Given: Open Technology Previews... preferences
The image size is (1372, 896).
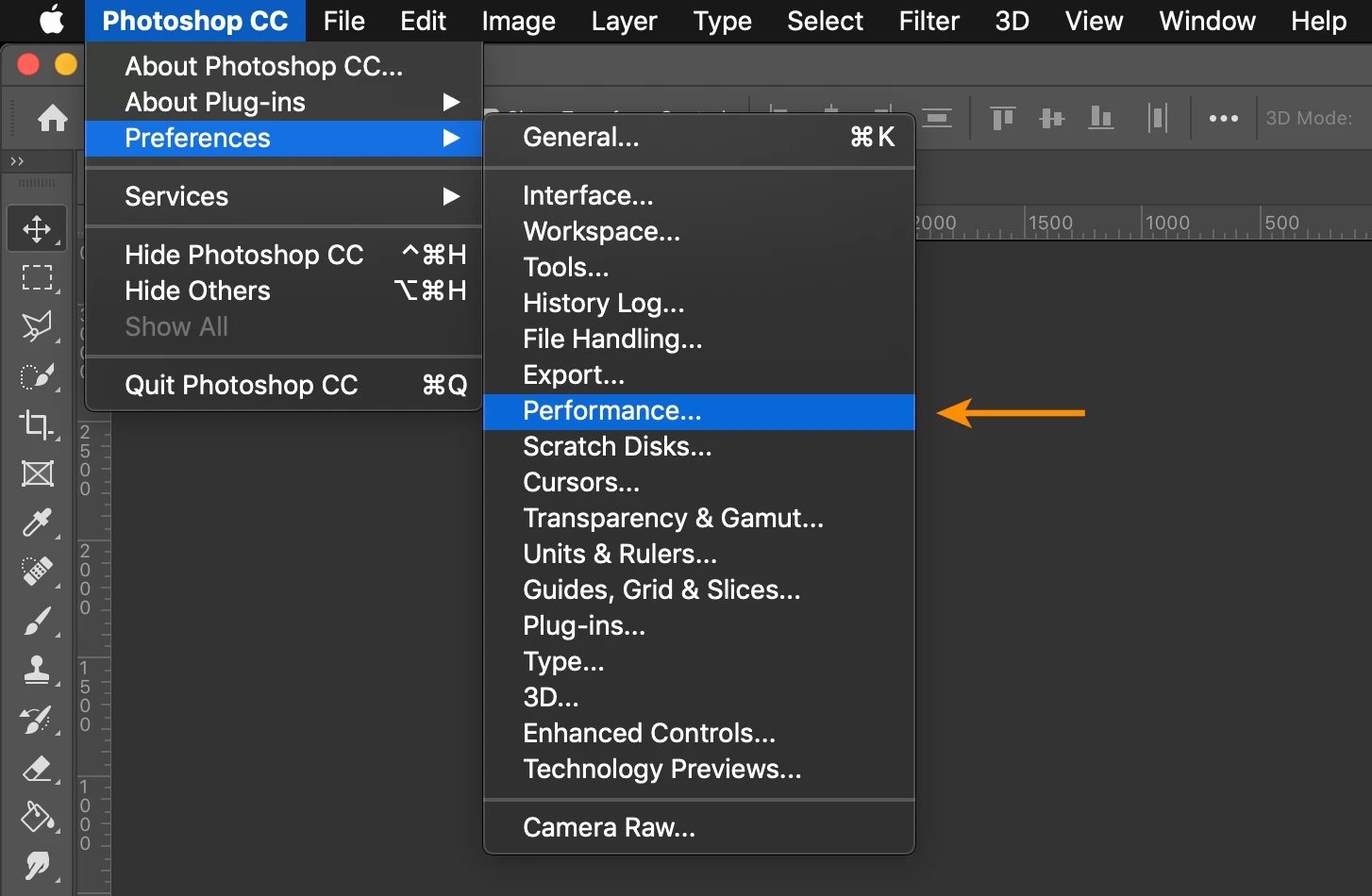Looking at the screenshot, I should point(699,769).
